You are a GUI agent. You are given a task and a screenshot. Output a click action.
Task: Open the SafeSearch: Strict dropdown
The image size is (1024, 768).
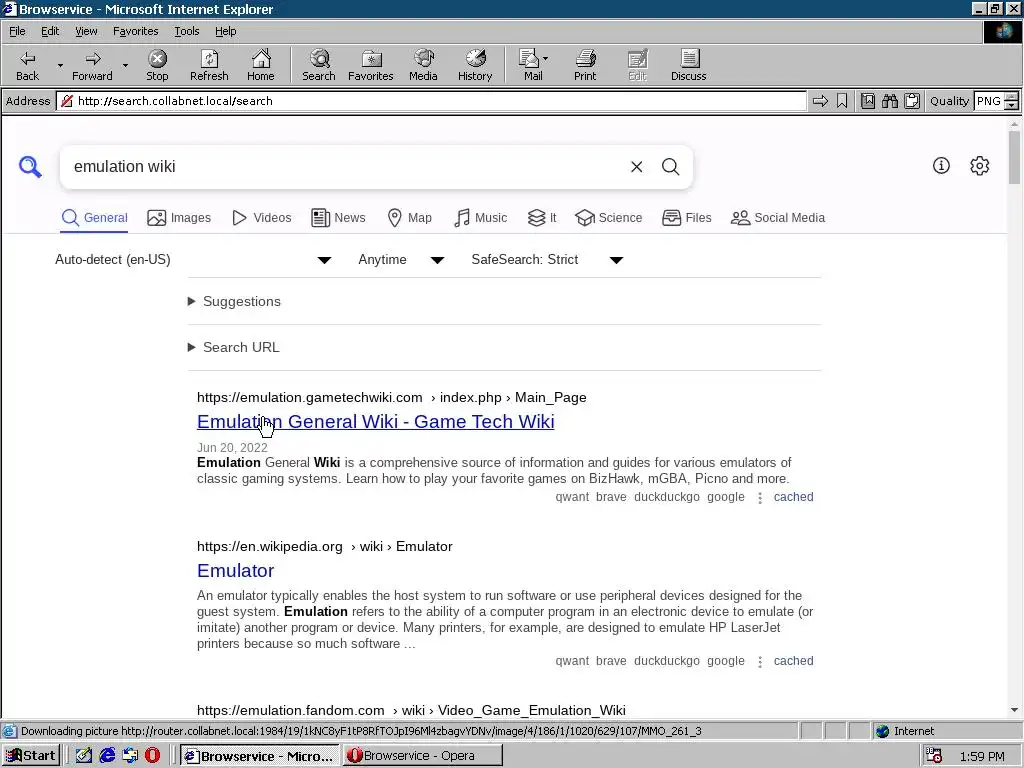pos(547,260)
